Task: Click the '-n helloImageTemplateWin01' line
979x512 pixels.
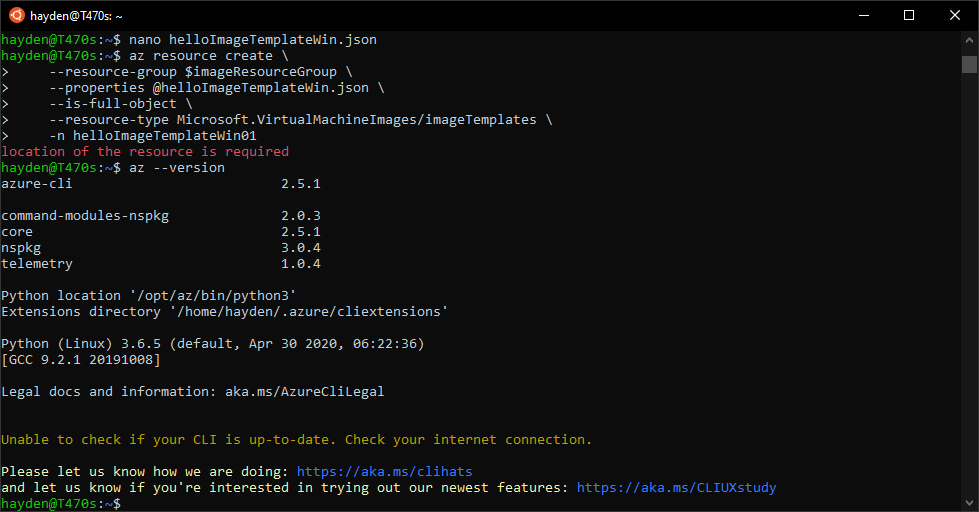Action: click(x=153, y=136)
